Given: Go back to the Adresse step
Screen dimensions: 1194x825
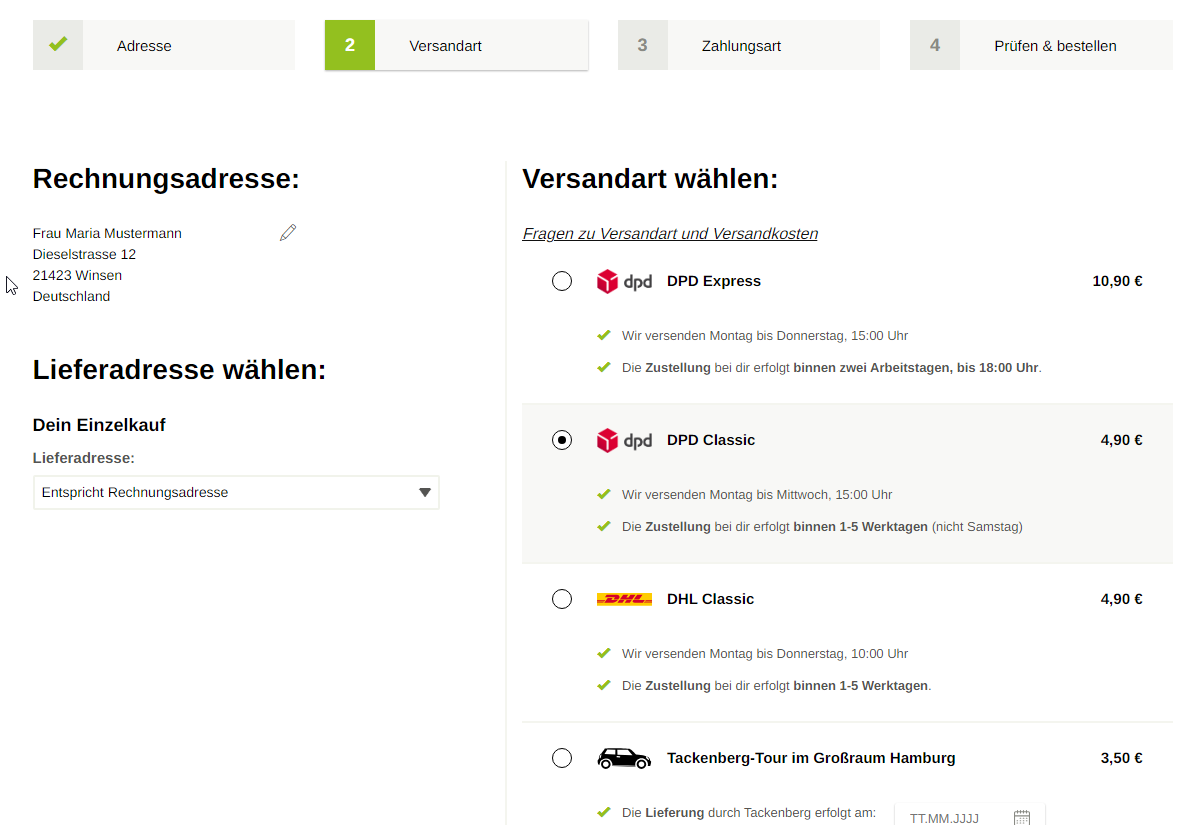Looking at the screenshot, I should point(164,45).
